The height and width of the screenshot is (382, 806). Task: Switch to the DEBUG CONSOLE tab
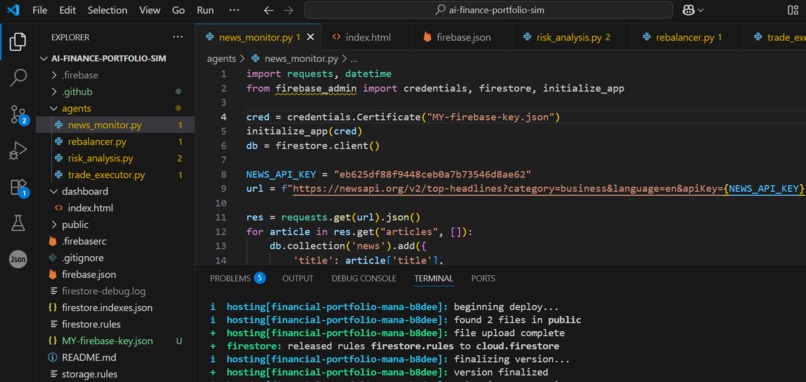(x=363, y=278)
